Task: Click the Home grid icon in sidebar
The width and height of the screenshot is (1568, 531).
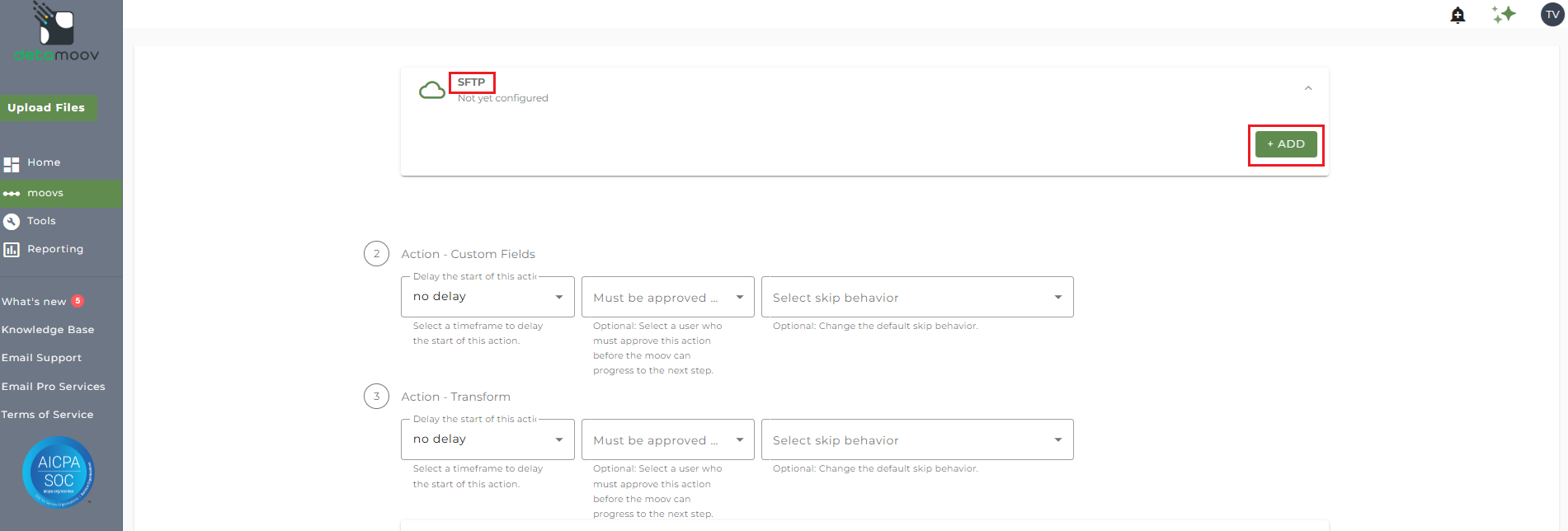Action: click(x=12, y=164)
